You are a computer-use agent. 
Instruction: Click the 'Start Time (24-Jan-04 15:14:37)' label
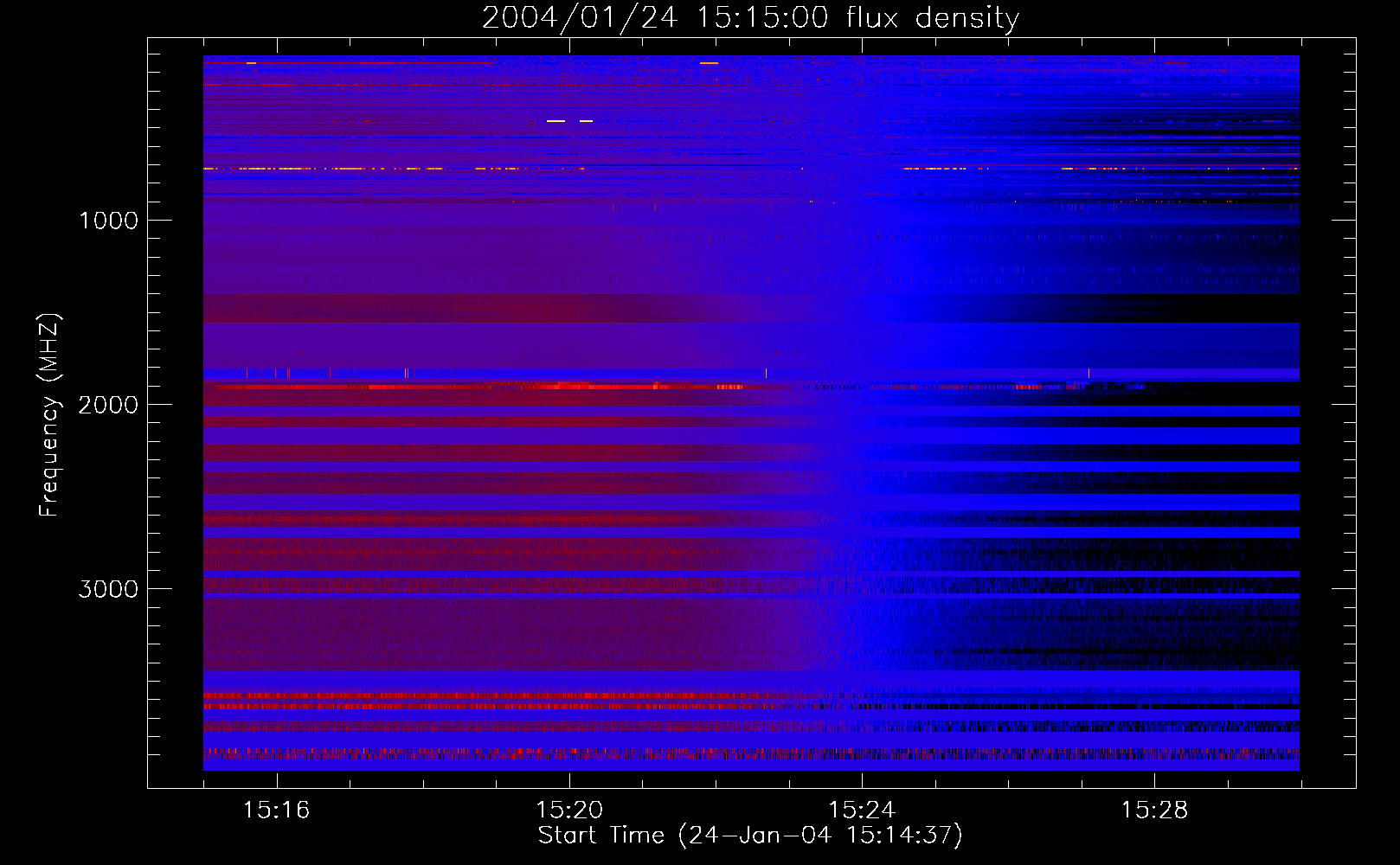pos(750,836)
